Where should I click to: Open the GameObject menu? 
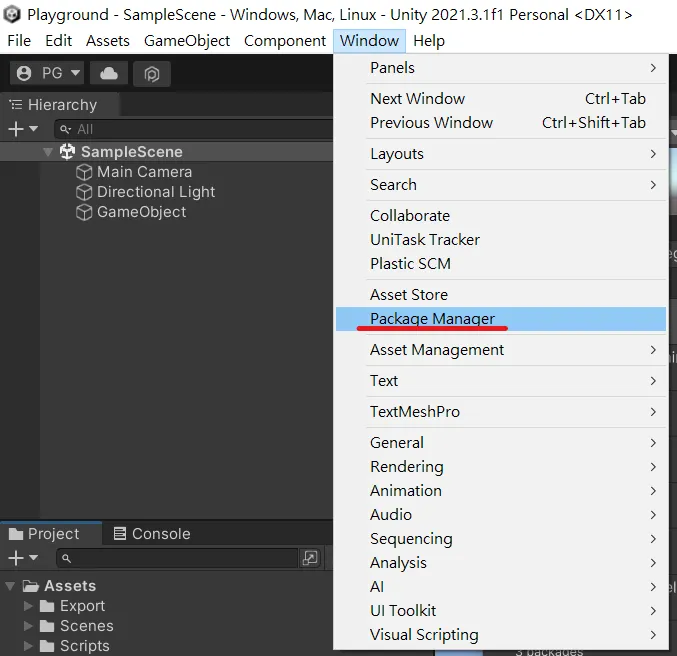tap(187, 41)
